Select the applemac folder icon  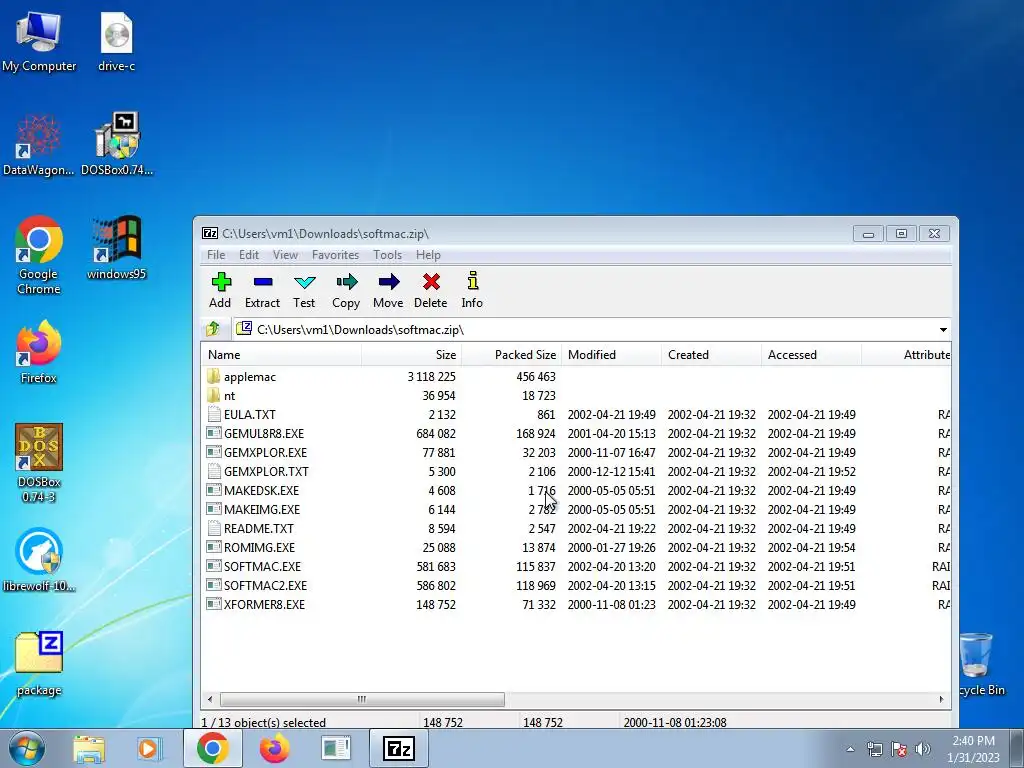[213, 376]
